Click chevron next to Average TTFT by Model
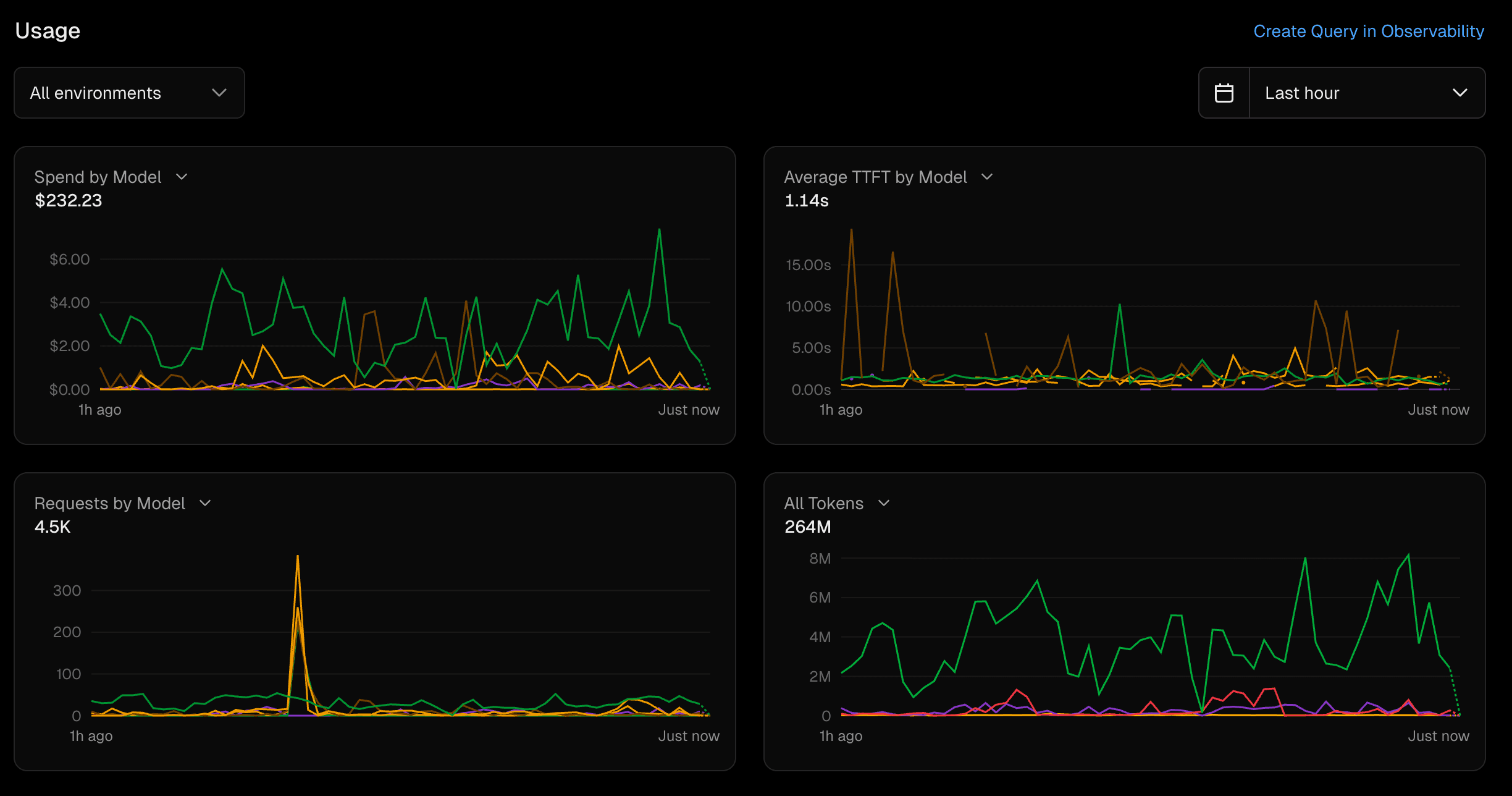This screenshot has width=1512, height=796. (987, 177)
